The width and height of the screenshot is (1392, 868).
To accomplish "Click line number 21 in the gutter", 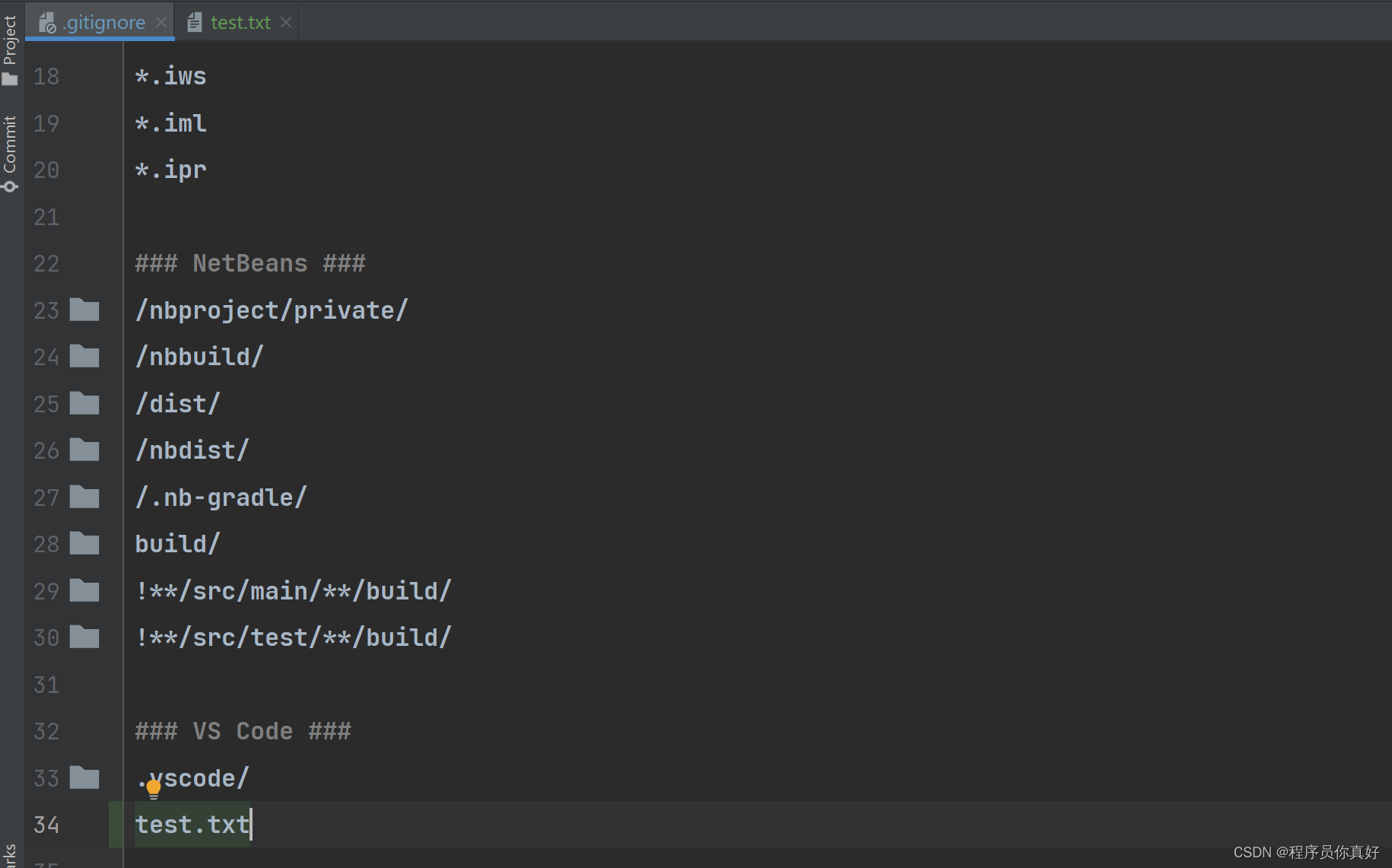I will coord(46,217).
